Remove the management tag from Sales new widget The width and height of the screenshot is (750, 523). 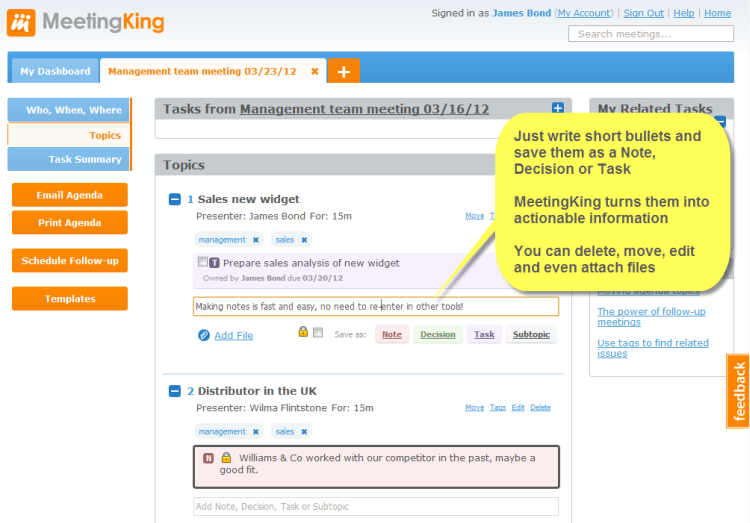tap(256, 240)
